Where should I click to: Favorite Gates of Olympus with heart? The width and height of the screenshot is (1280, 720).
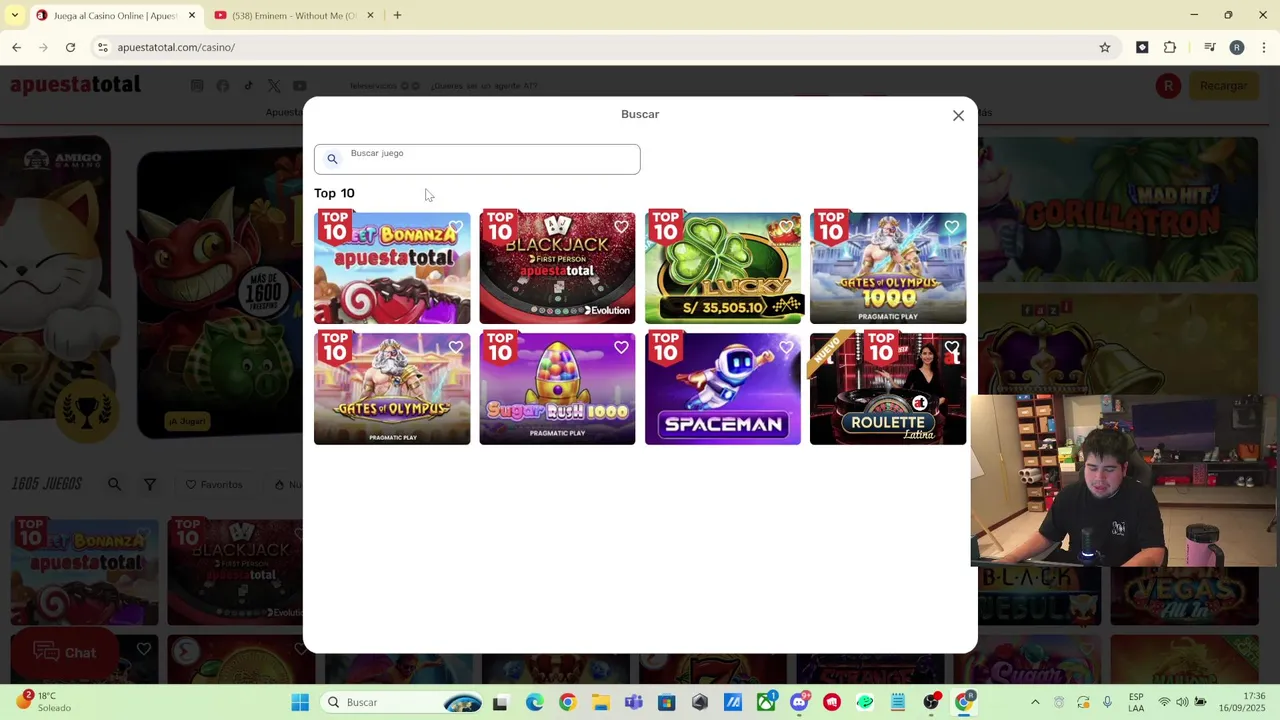(x=456, y=348)
